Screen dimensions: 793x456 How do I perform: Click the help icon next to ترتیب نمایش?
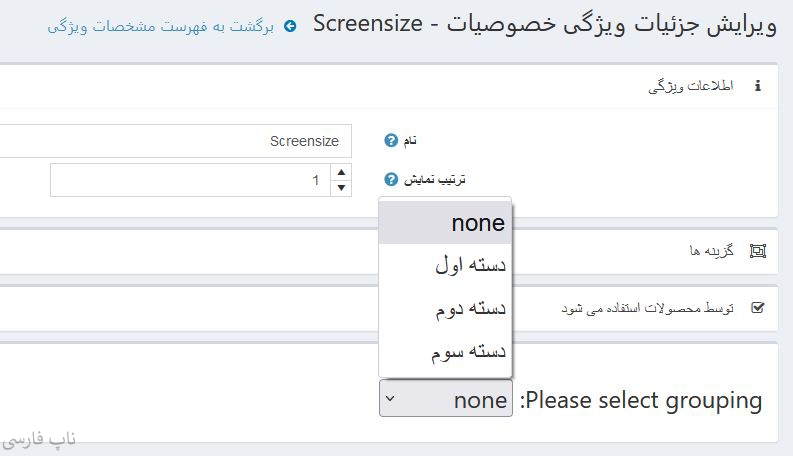[x=391, y=180]
